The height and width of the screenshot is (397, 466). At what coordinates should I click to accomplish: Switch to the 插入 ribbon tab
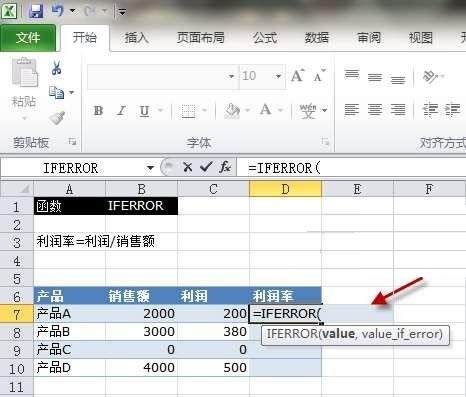(136, 37)
